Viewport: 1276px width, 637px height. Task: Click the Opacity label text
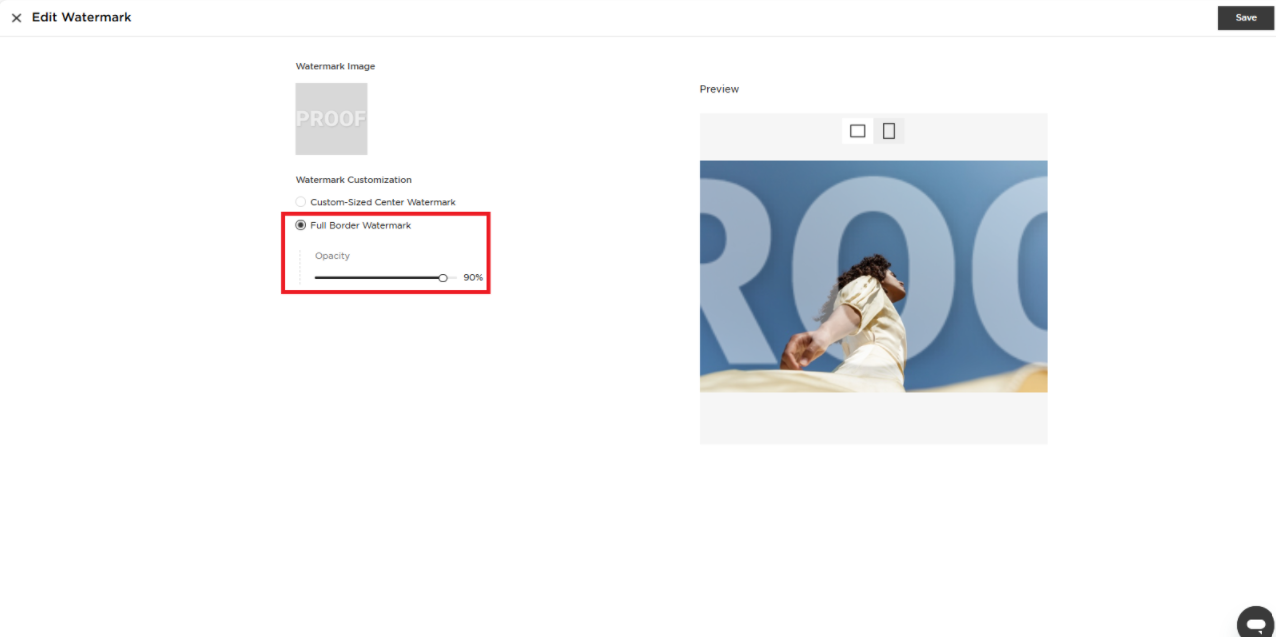pos(332,256)
